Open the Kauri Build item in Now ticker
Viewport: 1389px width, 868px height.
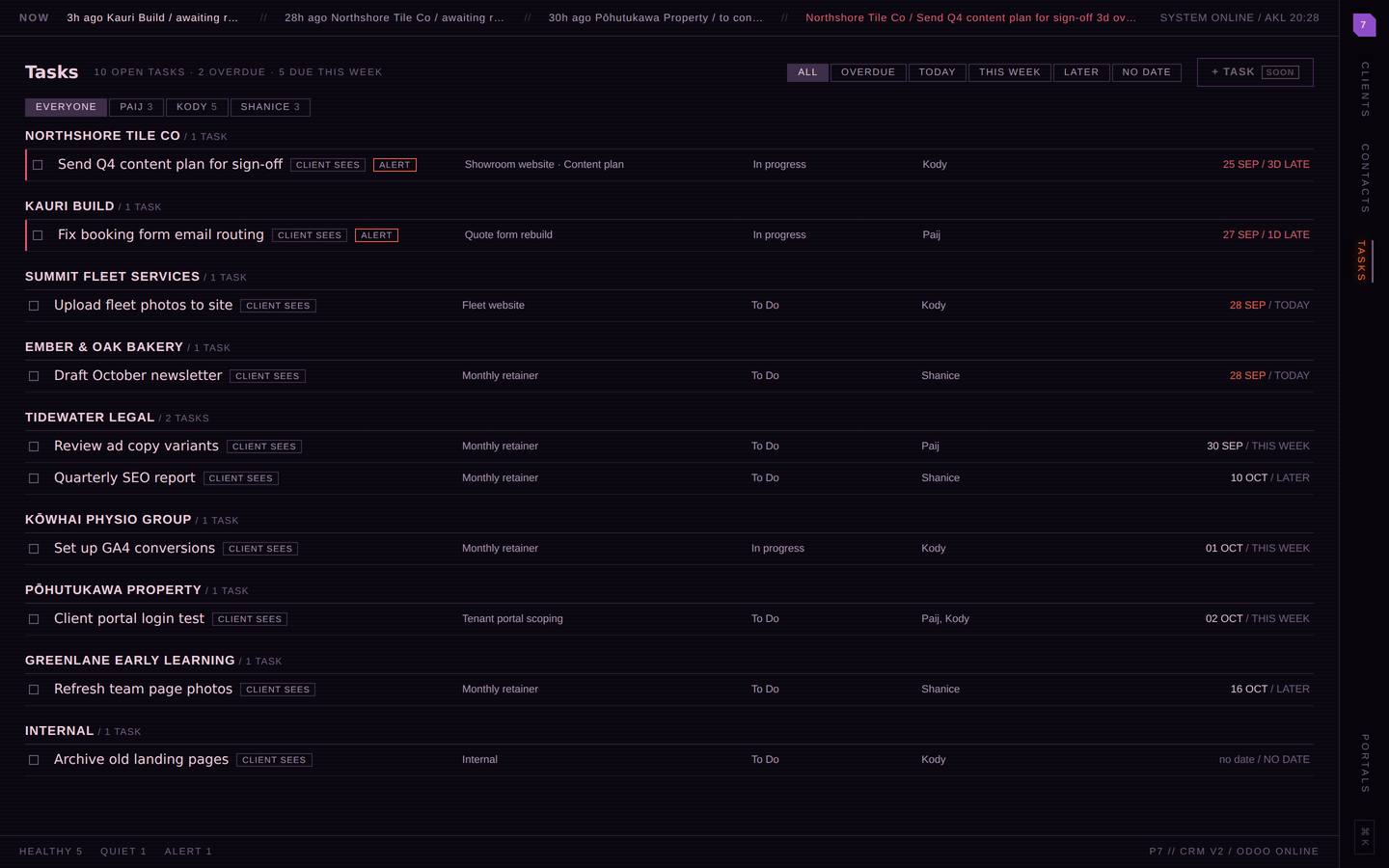[152, 17]
